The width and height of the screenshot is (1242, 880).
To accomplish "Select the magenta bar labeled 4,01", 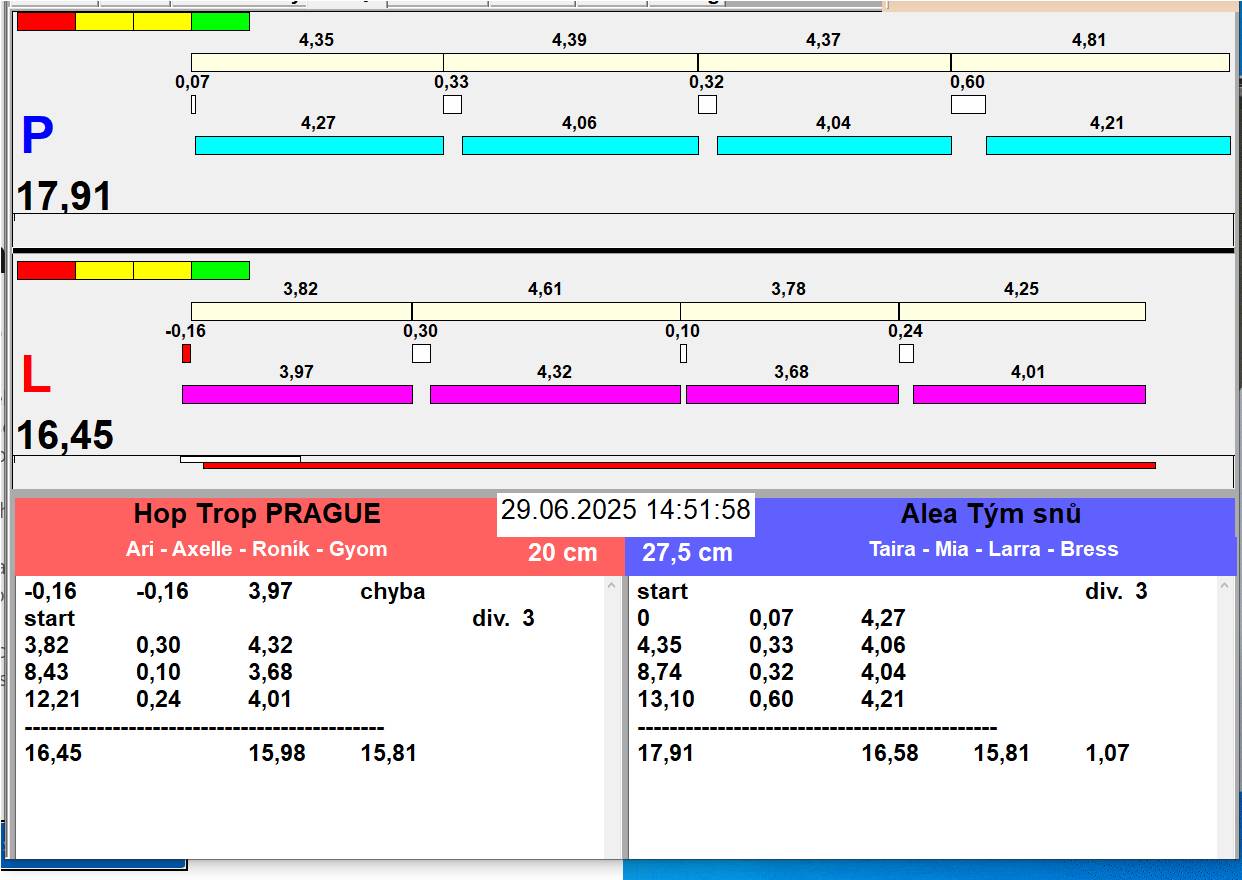I will point(1029,394).
